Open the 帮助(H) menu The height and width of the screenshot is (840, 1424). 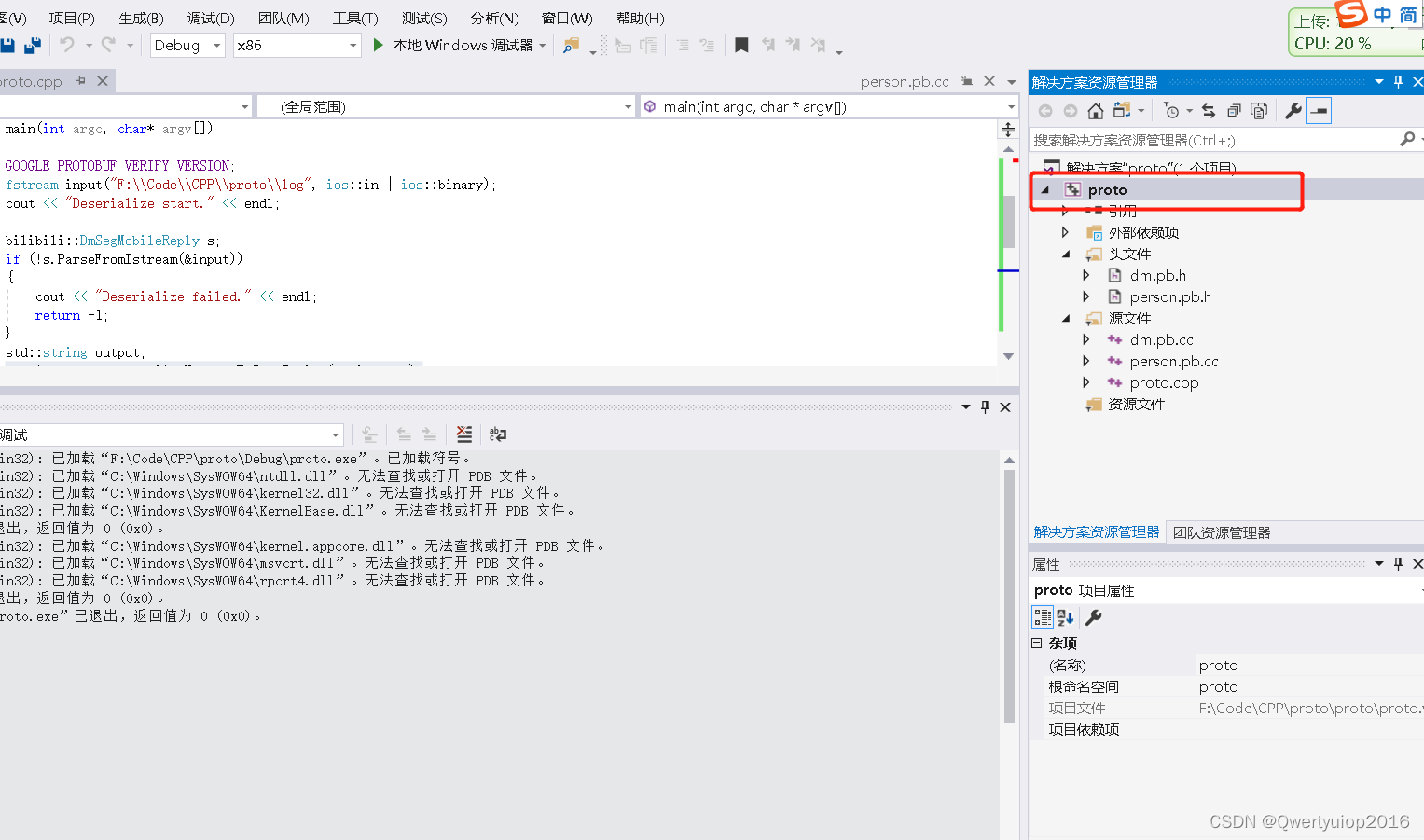(641, 18)
